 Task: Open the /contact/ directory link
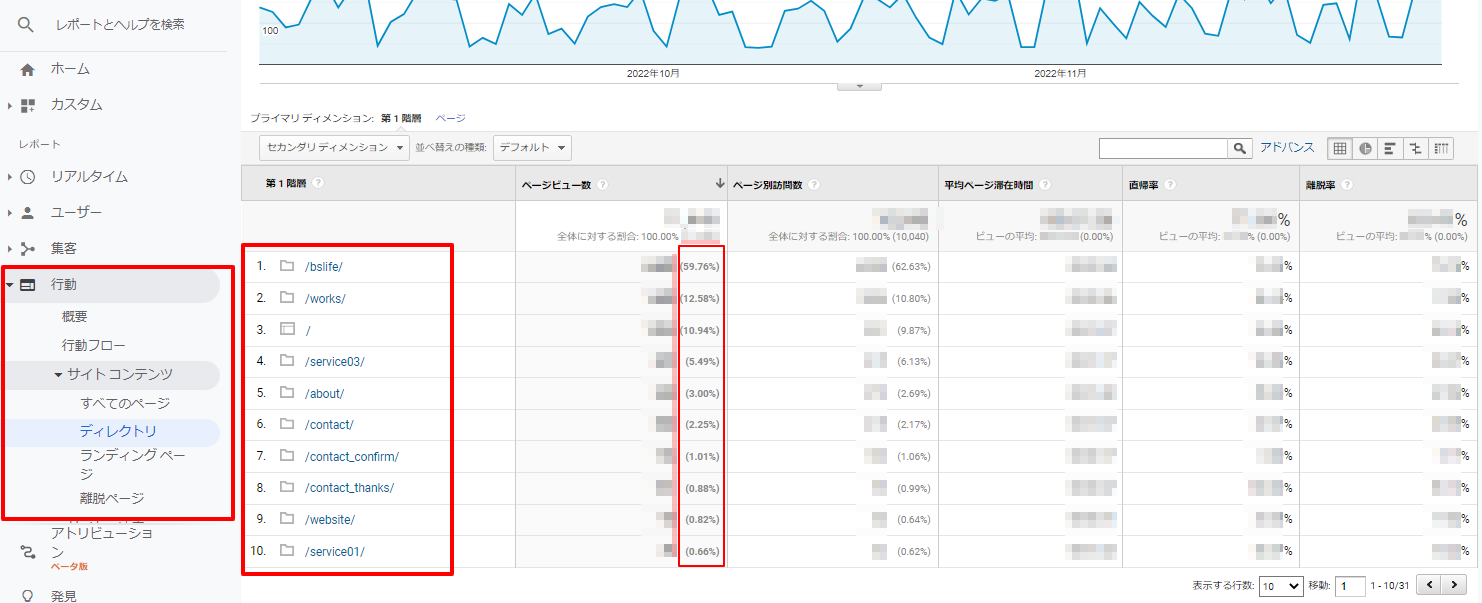pos(329,425)
